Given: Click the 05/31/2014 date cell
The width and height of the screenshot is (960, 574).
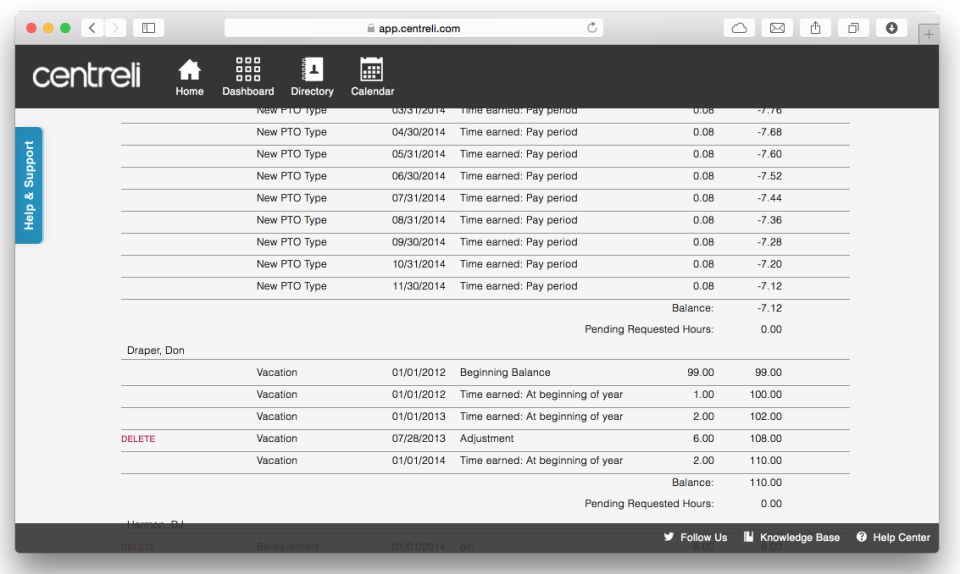Looking at the screenshot, I should [418, 154].
